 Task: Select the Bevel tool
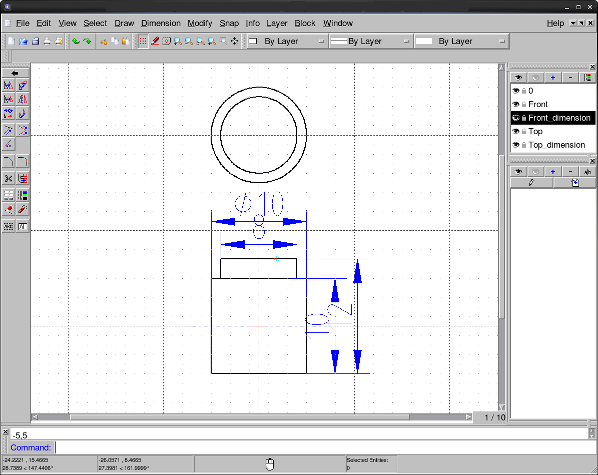pos(8,161)
